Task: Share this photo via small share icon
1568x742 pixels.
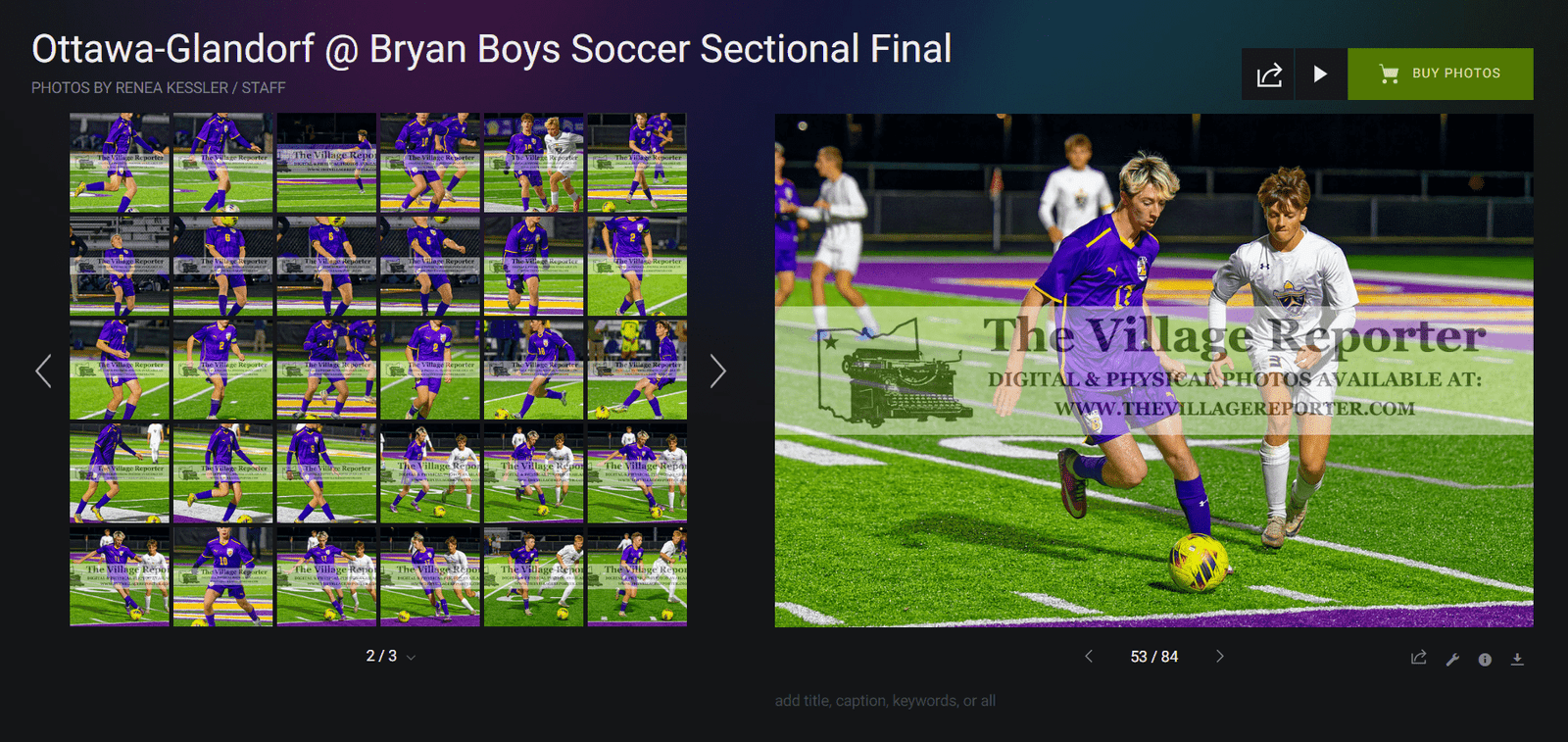Action: (x=1418, y=659)
